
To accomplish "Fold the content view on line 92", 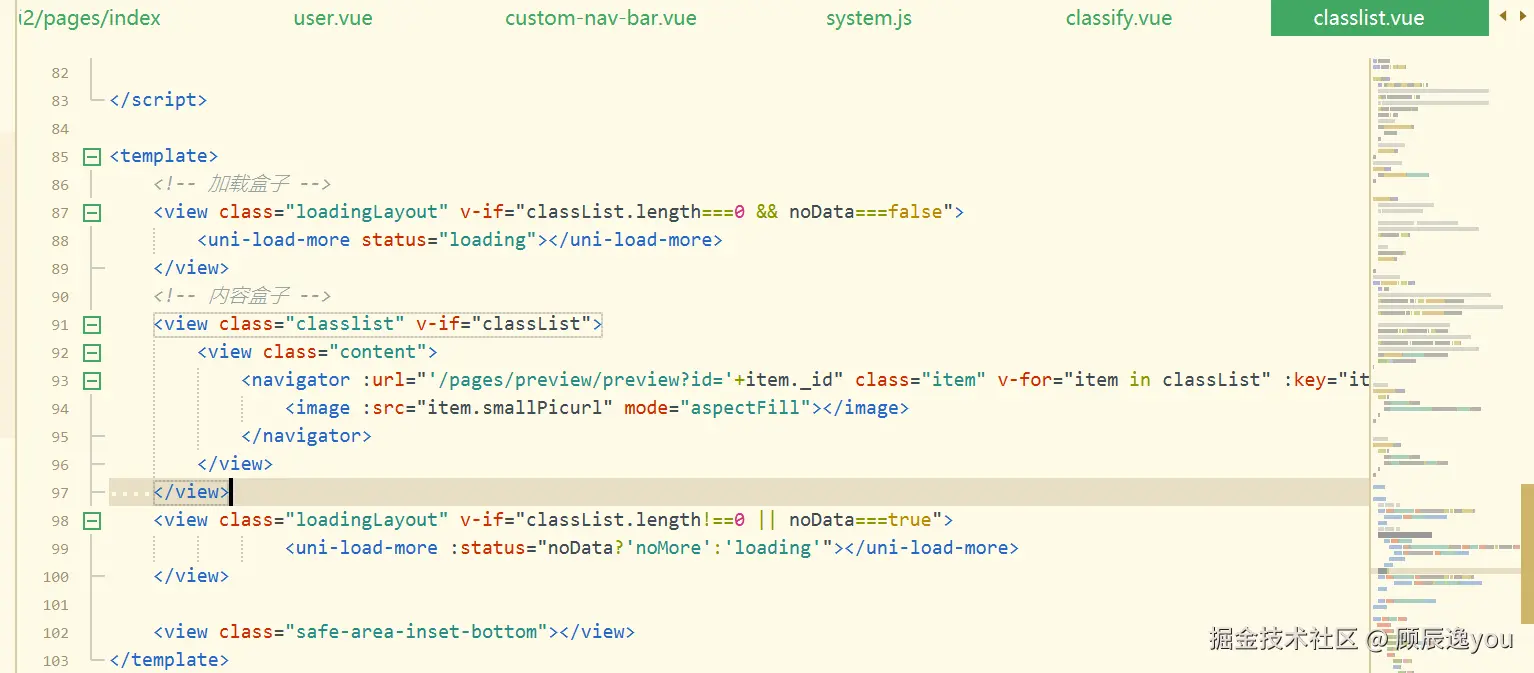I will [92, 352].
